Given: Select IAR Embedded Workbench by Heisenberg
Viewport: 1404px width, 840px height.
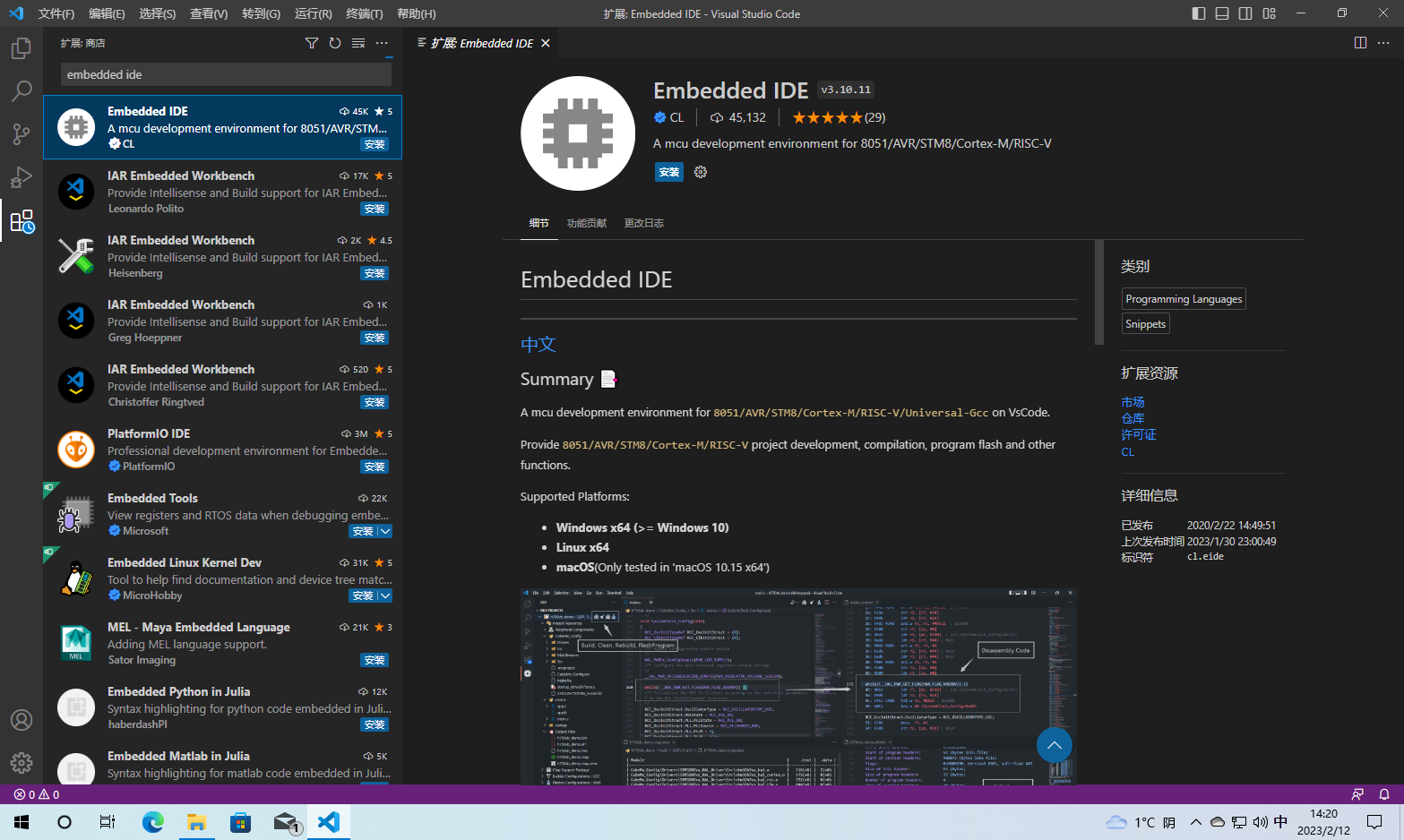Looking at the screenshot, I should pyautogui.click(x=222, y=256).
